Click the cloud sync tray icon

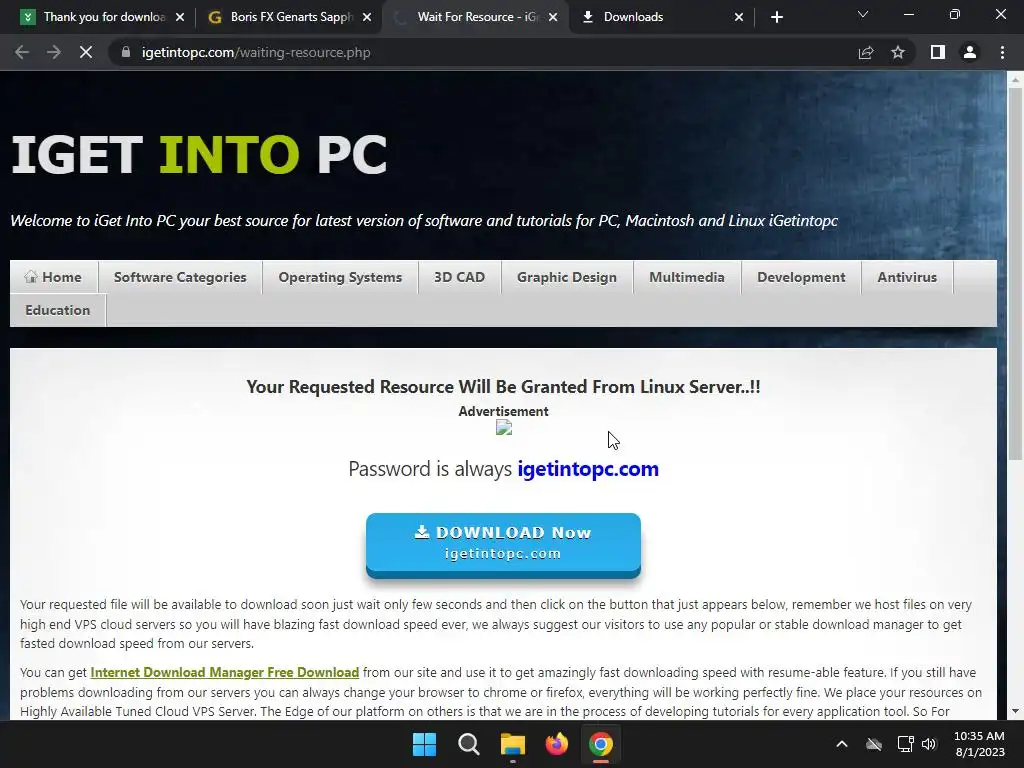(x=874, y=744)
